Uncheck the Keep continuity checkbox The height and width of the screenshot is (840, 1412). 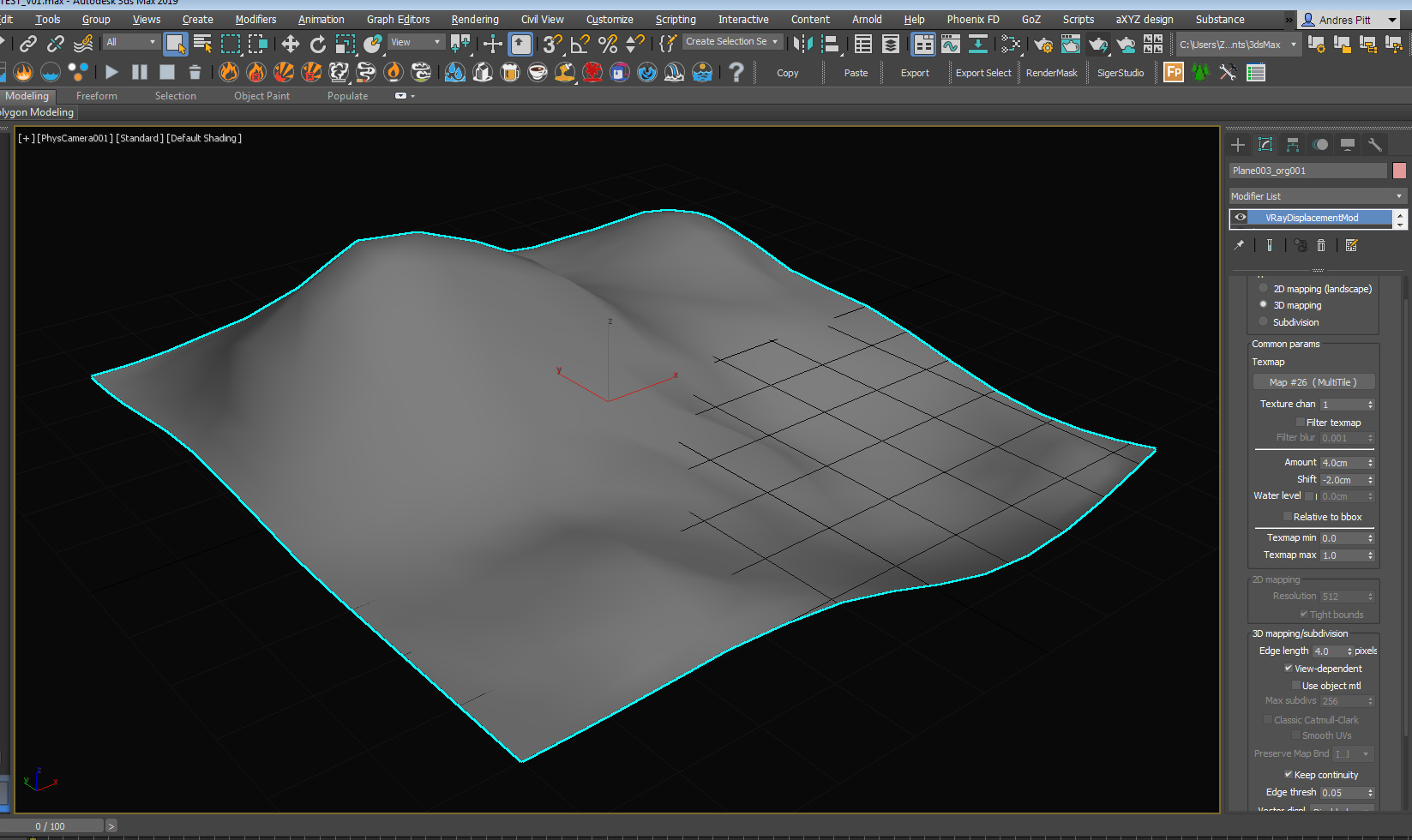coord(1288,775)
